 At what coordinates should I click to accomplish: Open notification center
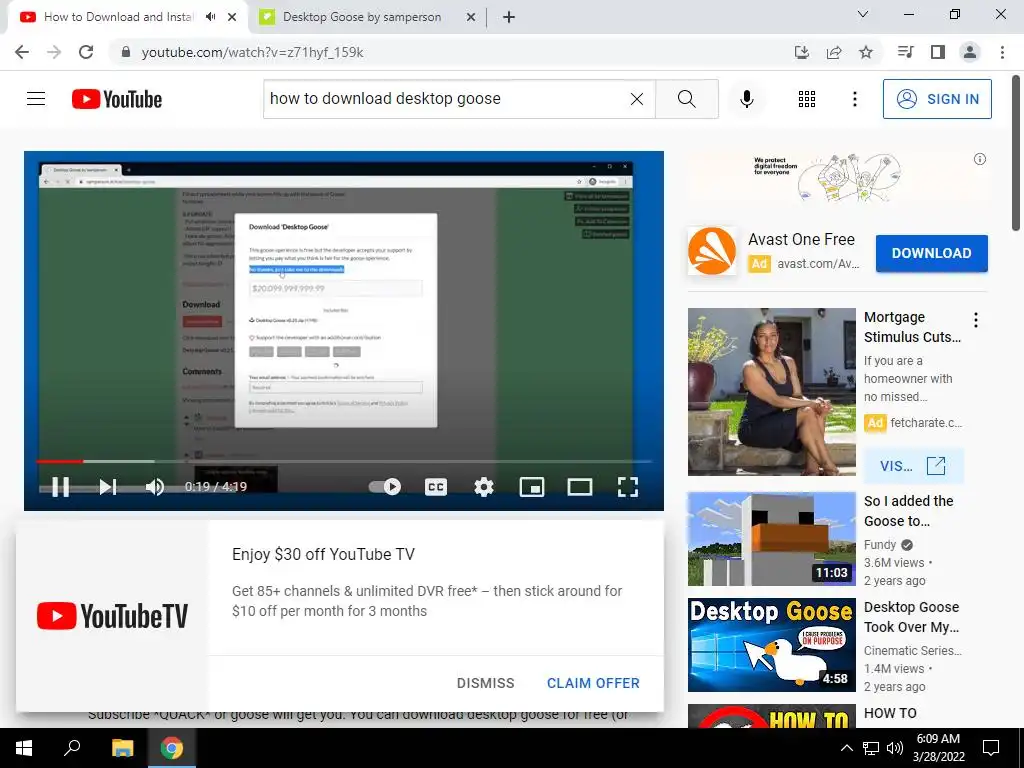coord(991,748)
